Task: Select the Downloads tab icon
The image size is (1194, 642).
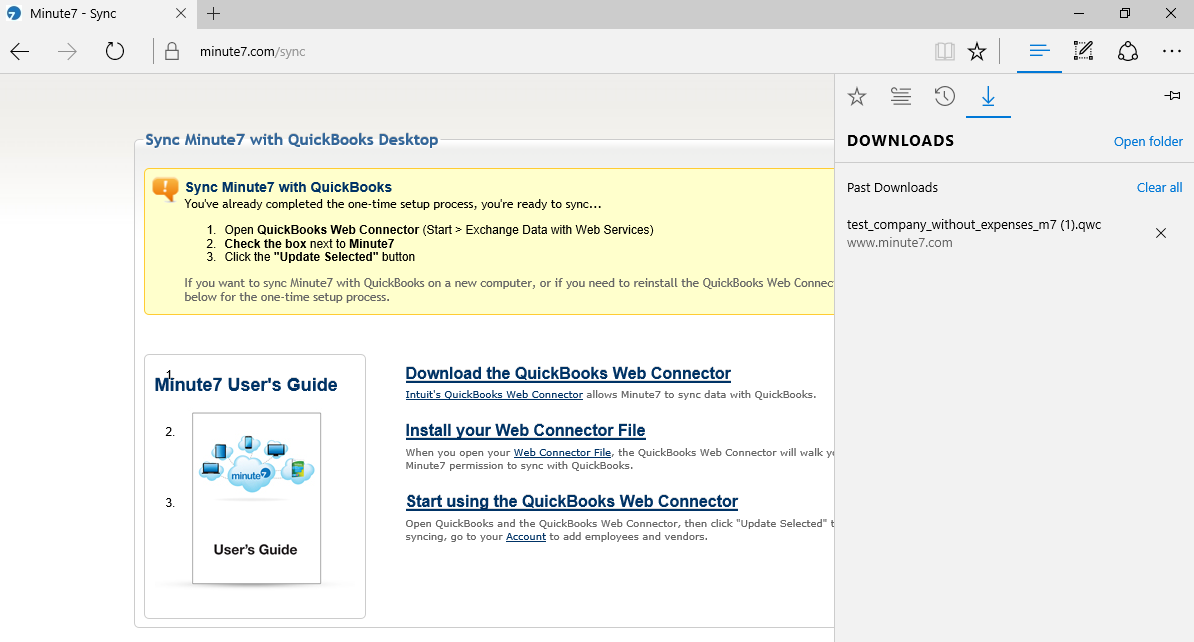Action: (988, 97)
